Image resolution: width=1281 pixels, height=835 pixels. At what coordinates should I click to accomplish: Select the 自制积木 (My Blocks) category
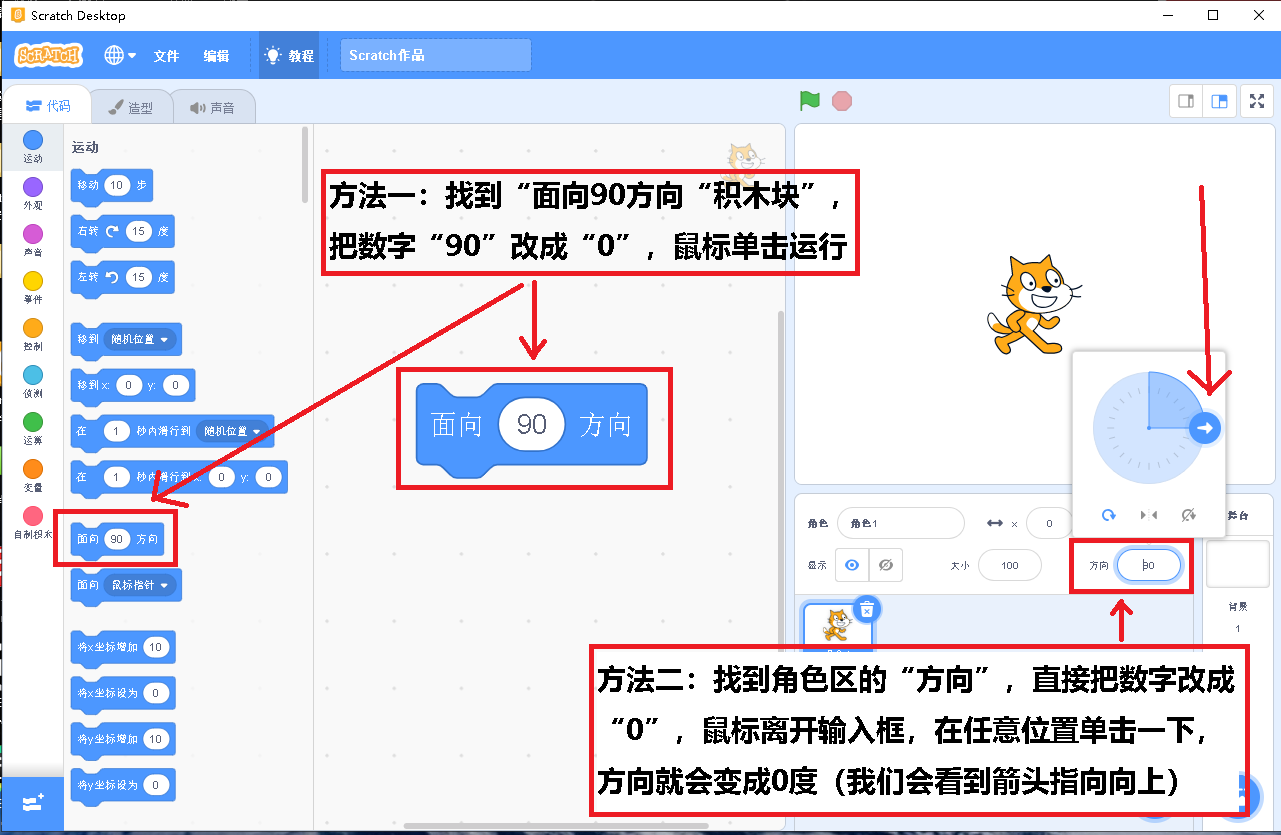pyautogui.click(x=33, y=523)
